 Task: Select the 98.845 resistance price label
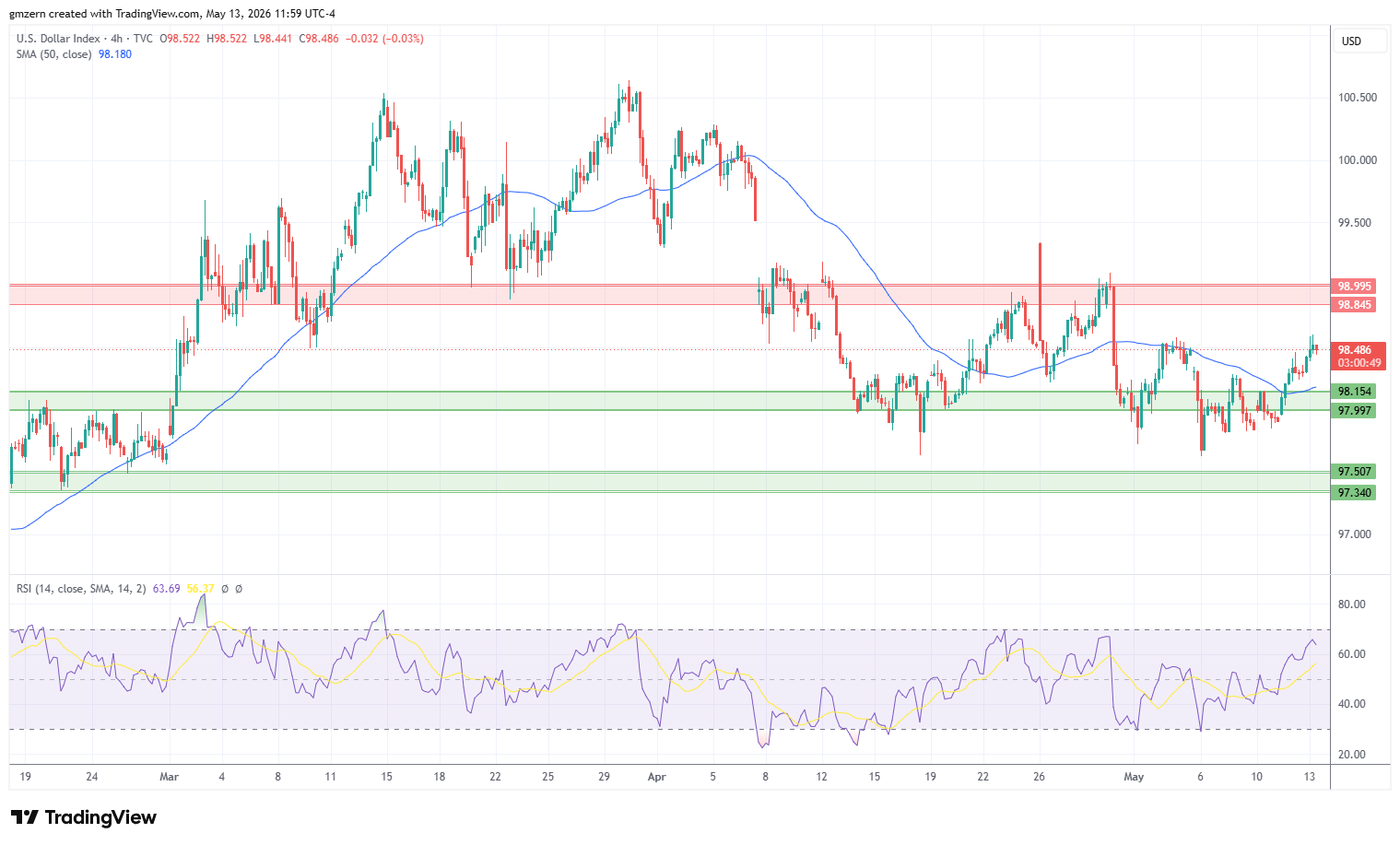(1355, 305)
